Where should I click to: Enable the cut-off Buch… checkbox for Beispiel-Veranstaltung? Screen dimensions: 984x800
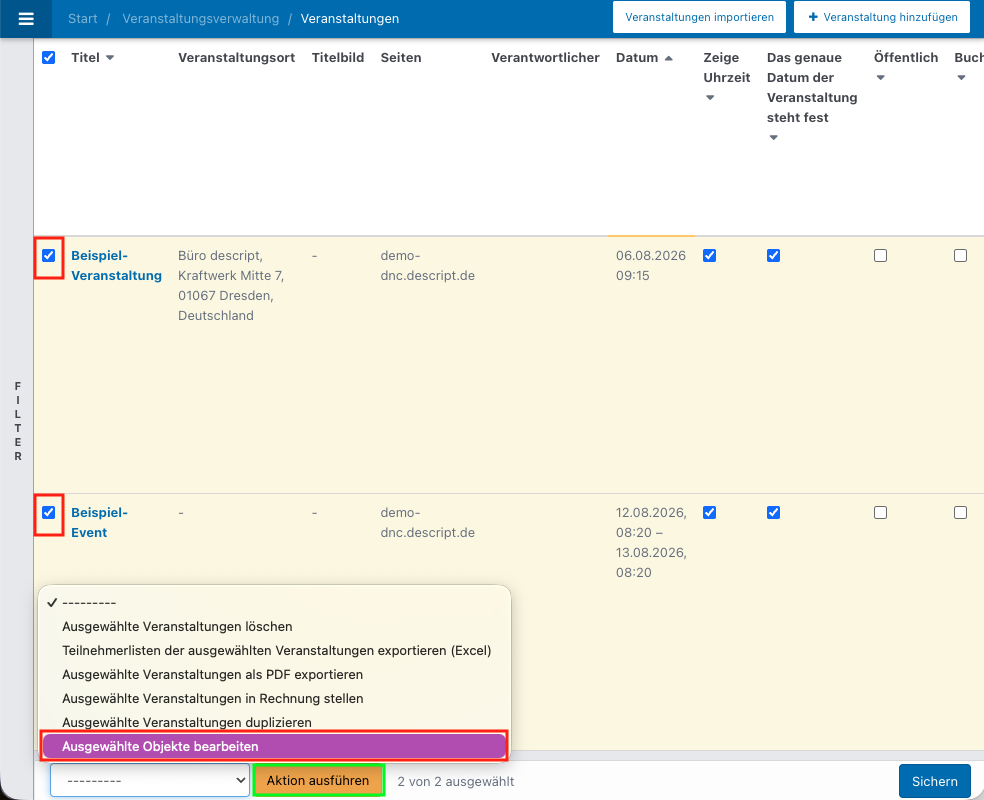click(960, 255)
